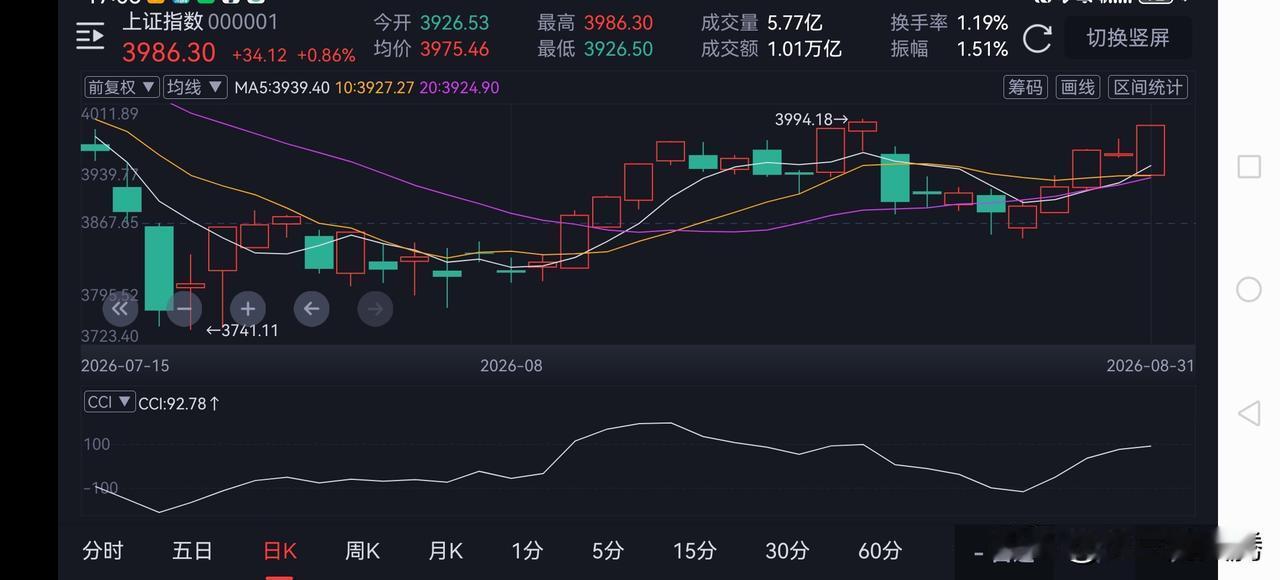Open the 均线 indicator dropdown

195,87
